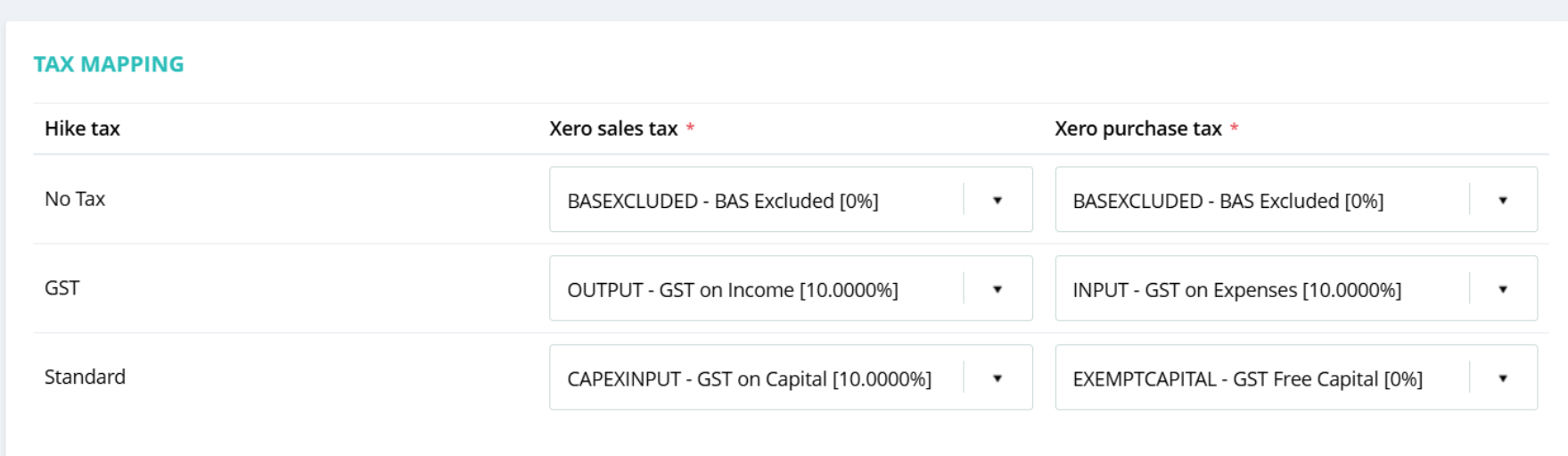1568x456 pixels.
Task: Click the EXEMPTCAPITAL - GST Free Capital field
Action: pos(1247,379)
